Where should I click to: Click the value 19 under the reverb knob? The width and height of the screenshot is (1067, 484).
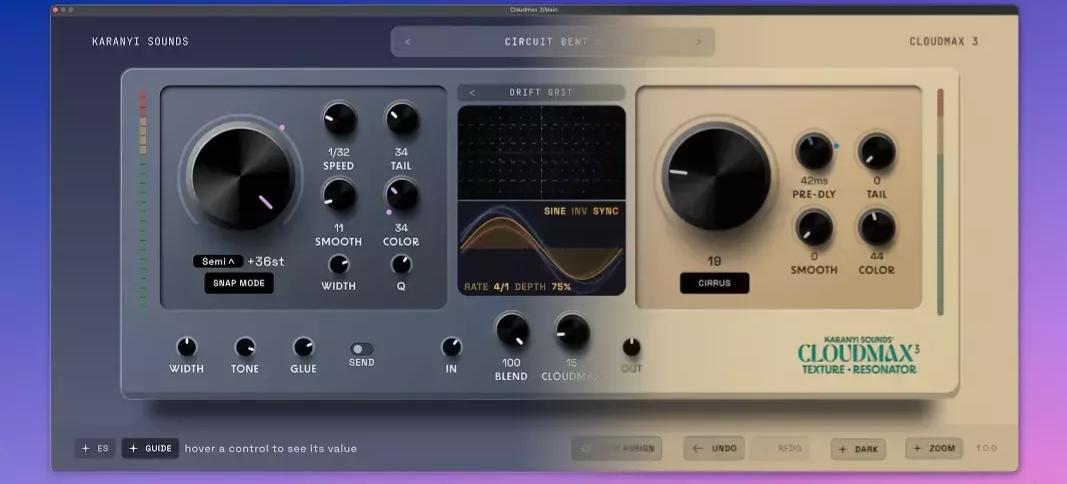point(715,261)
